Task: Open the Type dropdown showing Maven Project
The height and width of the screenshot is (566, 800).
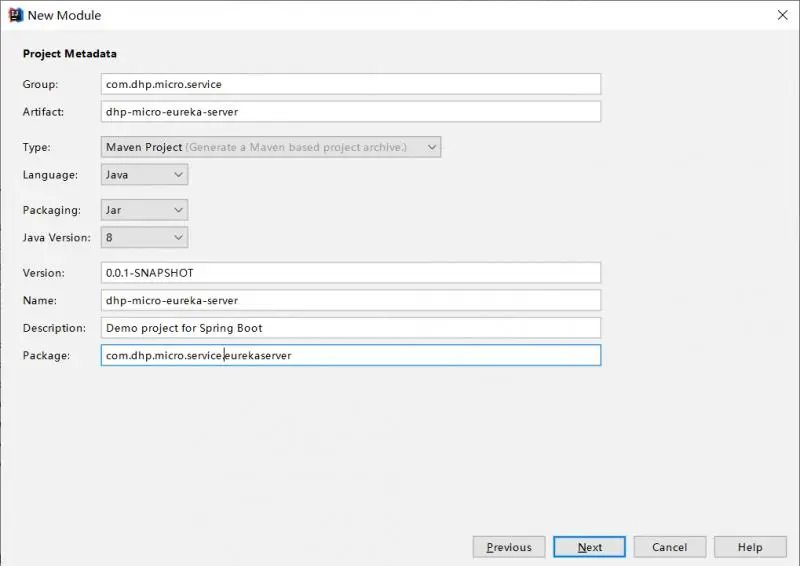Action: (271, 147)
